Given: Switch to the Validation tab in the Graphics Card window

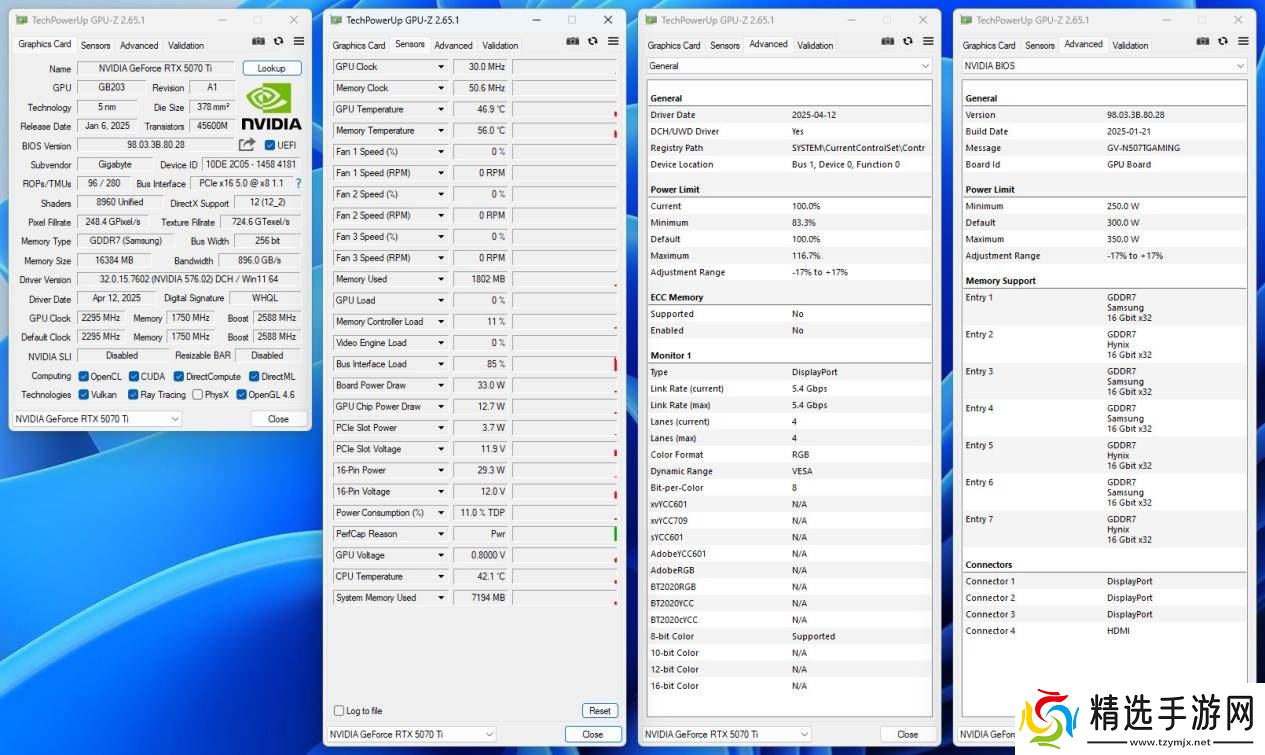Looking at the screenshot, I should coord(186,45).
